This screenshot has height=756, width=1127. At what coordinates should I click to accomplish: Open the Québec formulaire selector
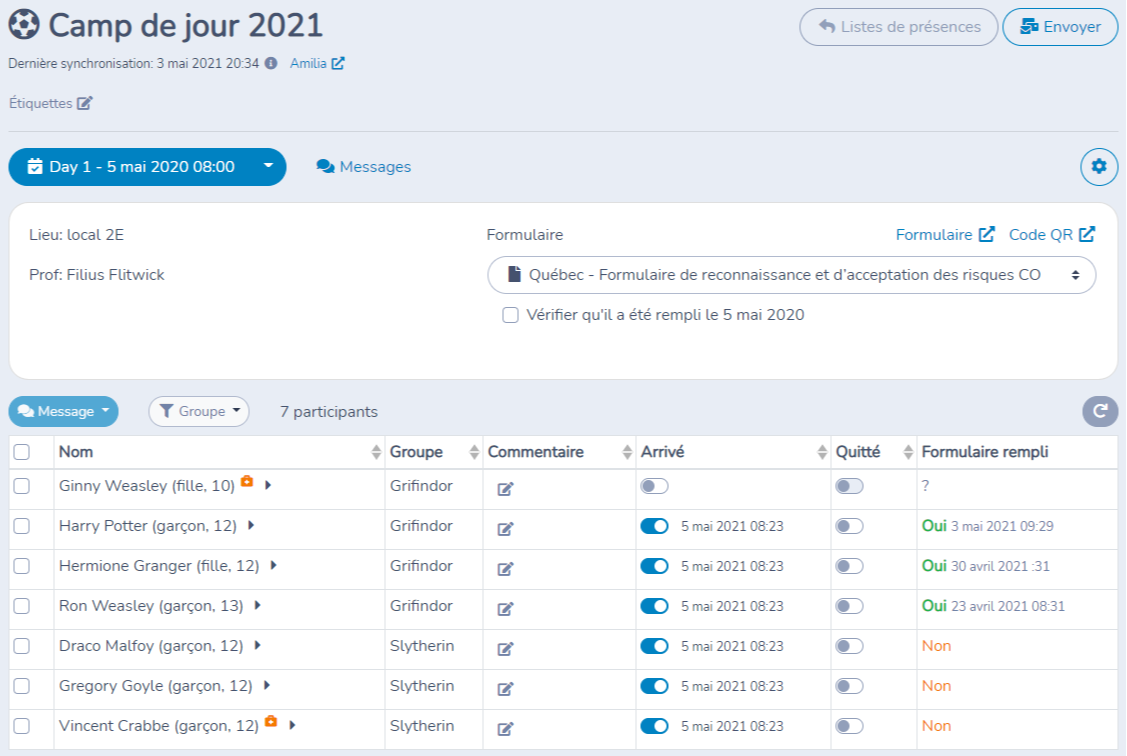[791, 275]
